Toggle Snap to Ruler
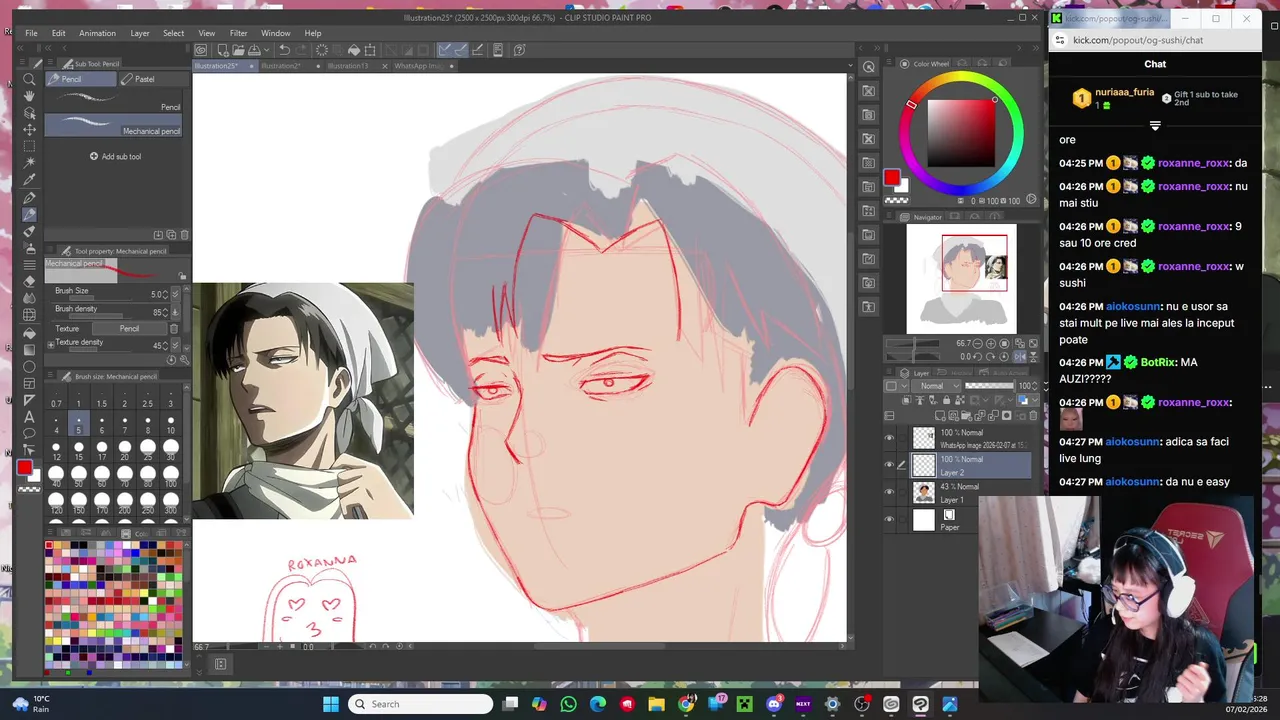This screenshot has height=720, width=1280. (x=445, y=50)
